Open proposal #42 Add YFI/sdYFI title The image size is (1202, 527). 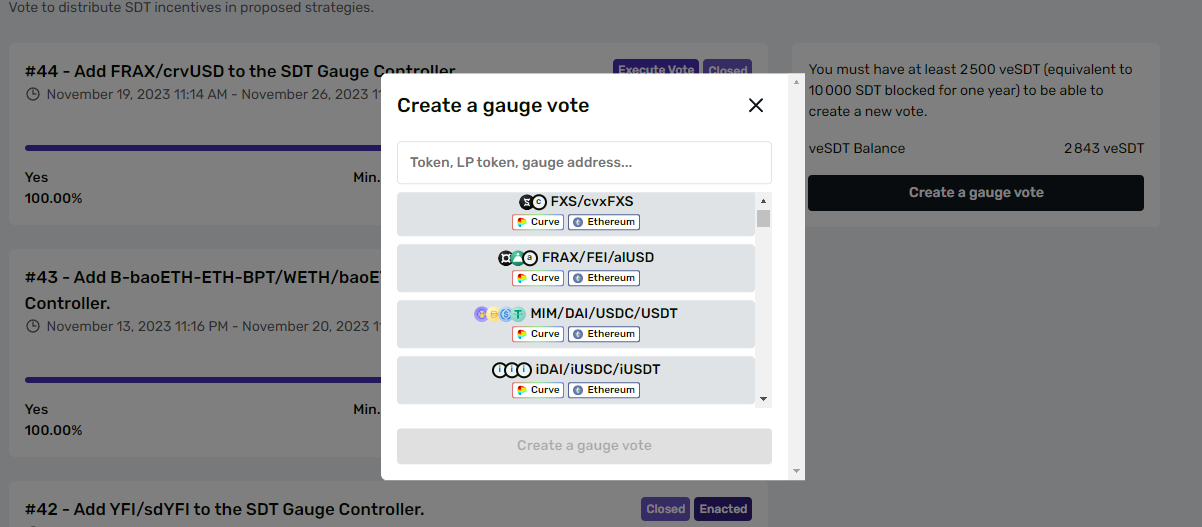pos(224,510)
